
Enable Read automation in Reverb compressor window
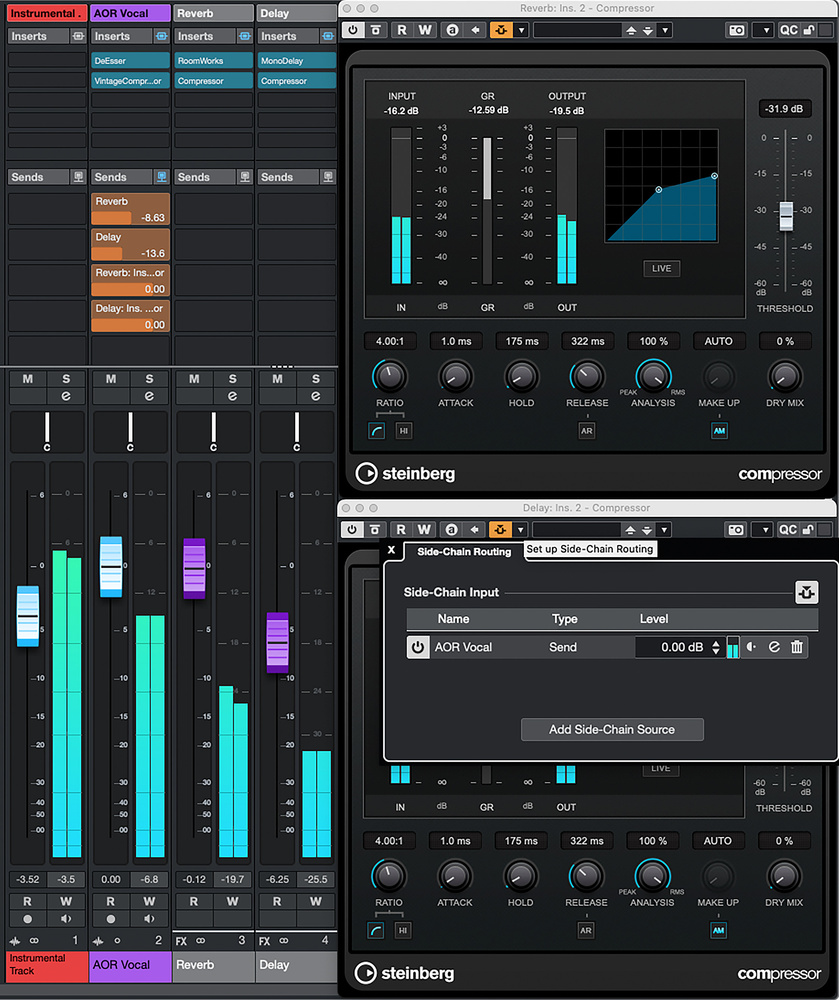pyautogui.click(x=402, y=30)
